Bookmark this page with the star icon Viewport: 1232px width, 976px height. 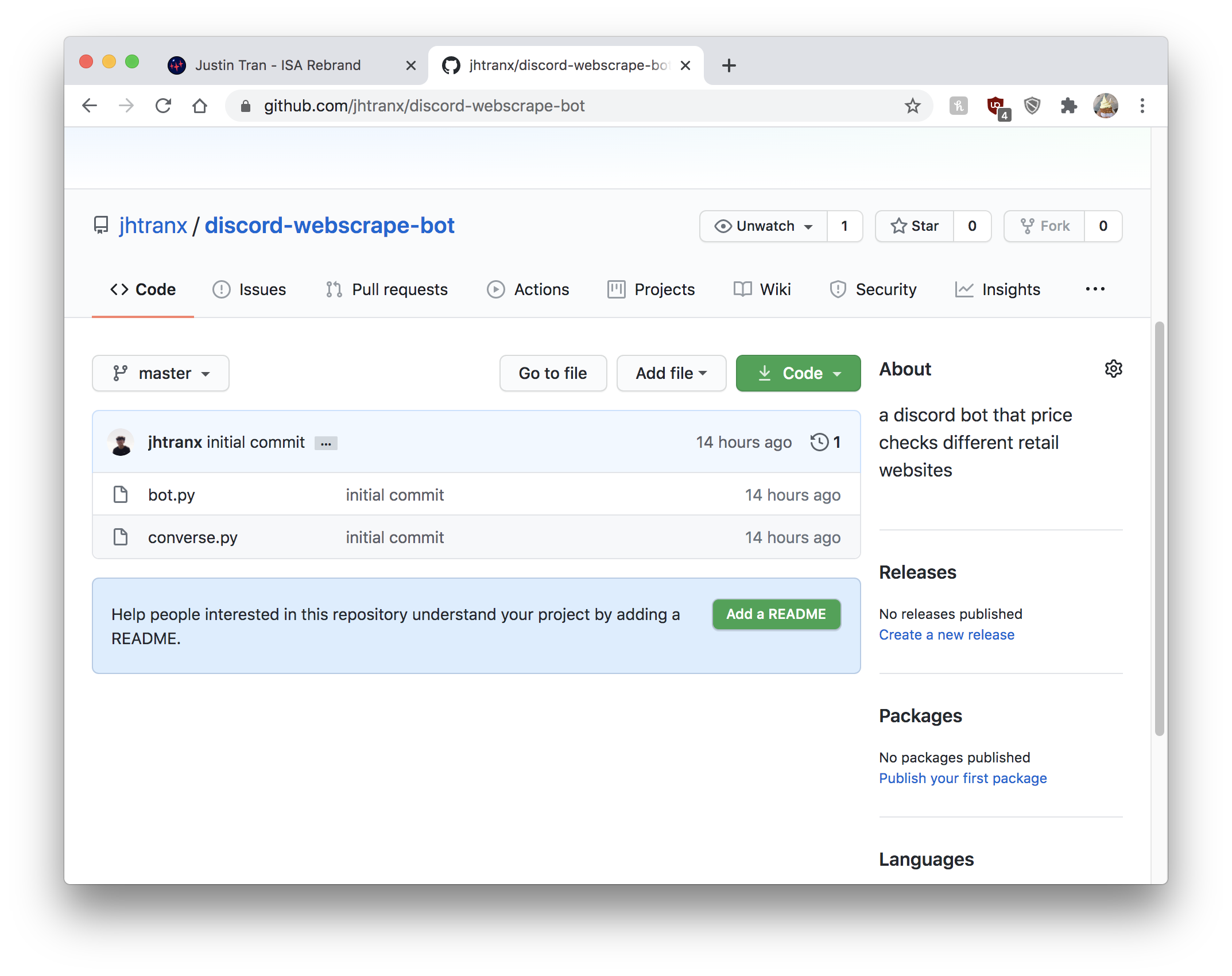click(912, 106)
